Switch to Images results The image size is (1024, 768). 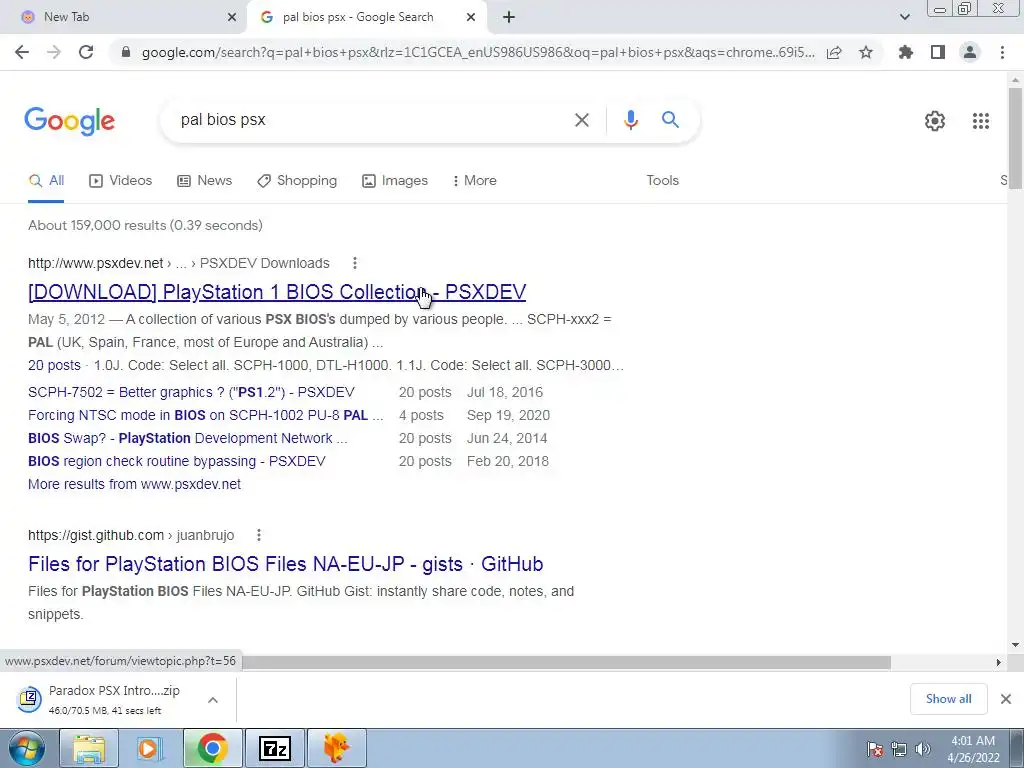pyautogui.click(x=395, y=181)
